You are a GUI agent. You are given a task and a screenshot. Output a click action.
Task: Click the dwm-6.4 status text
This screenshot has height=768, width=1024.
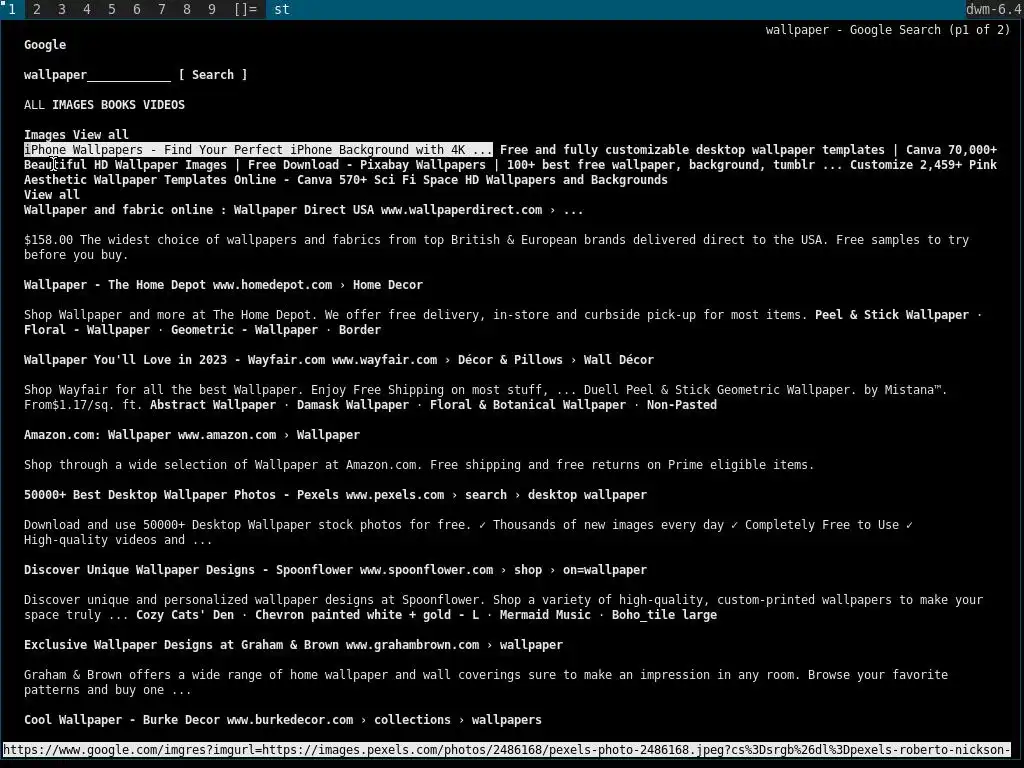(x=993, y=9)
